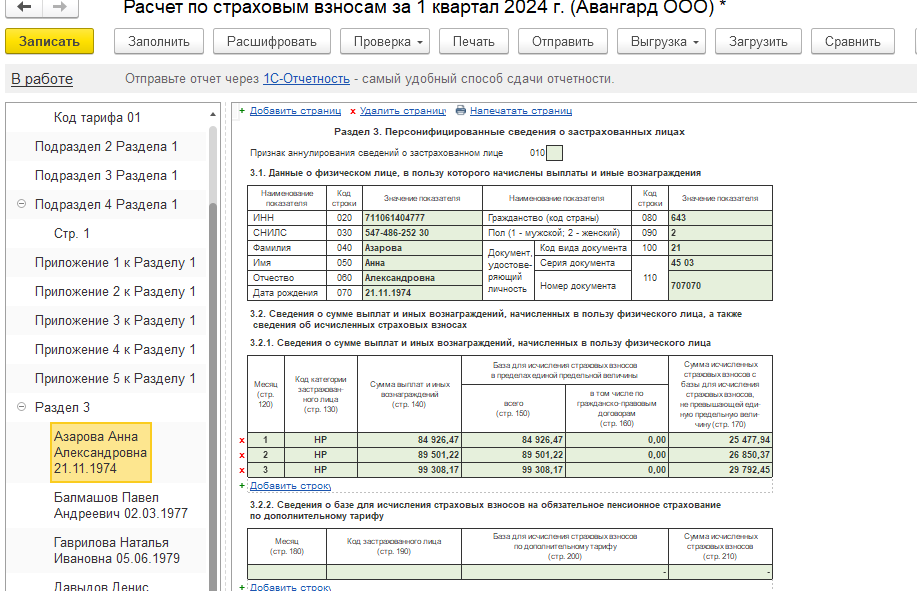Click the Добавить страницу link

(x=295, y=110)
